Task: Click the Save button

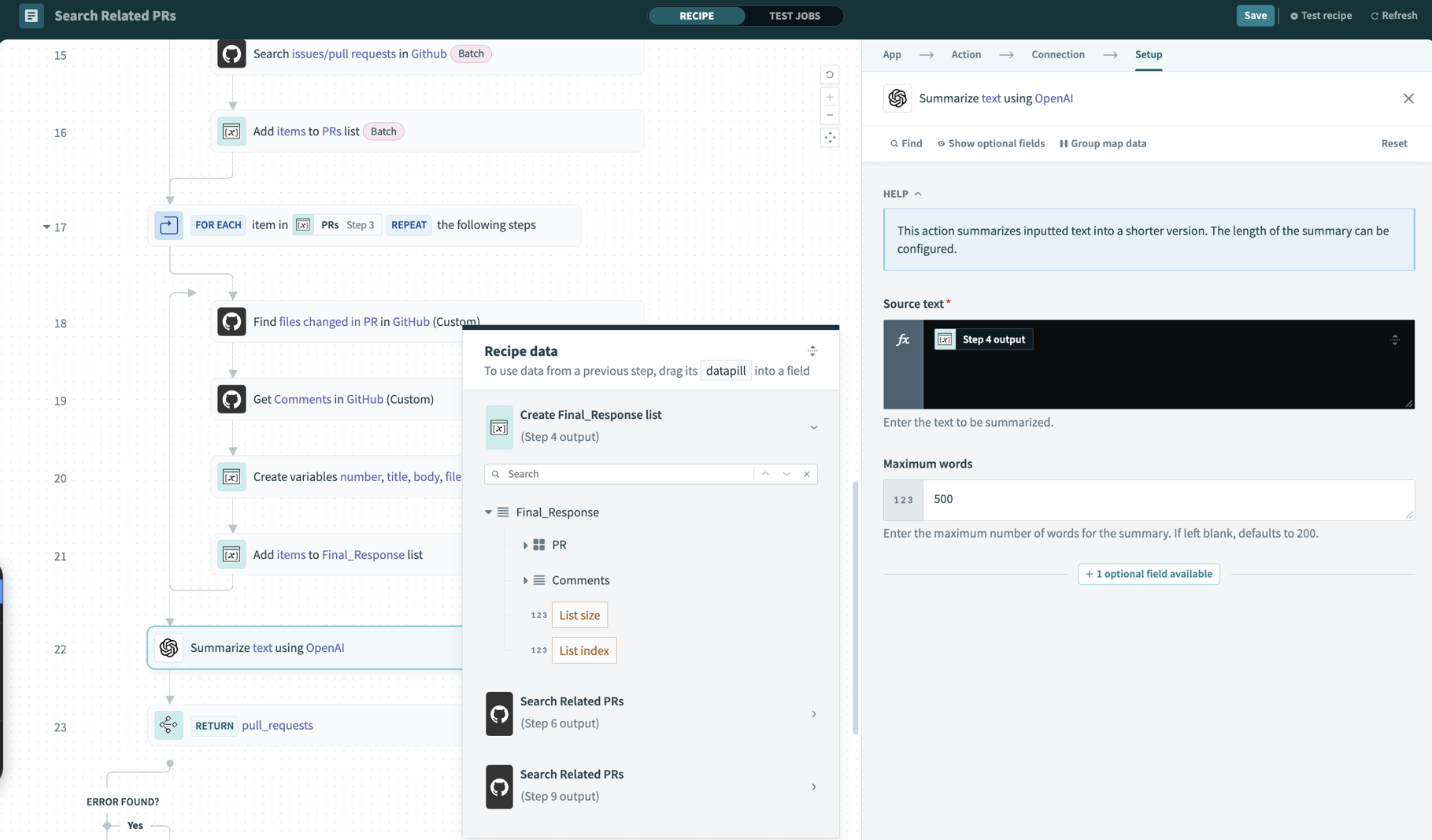Action: (x=1255, y=15)
